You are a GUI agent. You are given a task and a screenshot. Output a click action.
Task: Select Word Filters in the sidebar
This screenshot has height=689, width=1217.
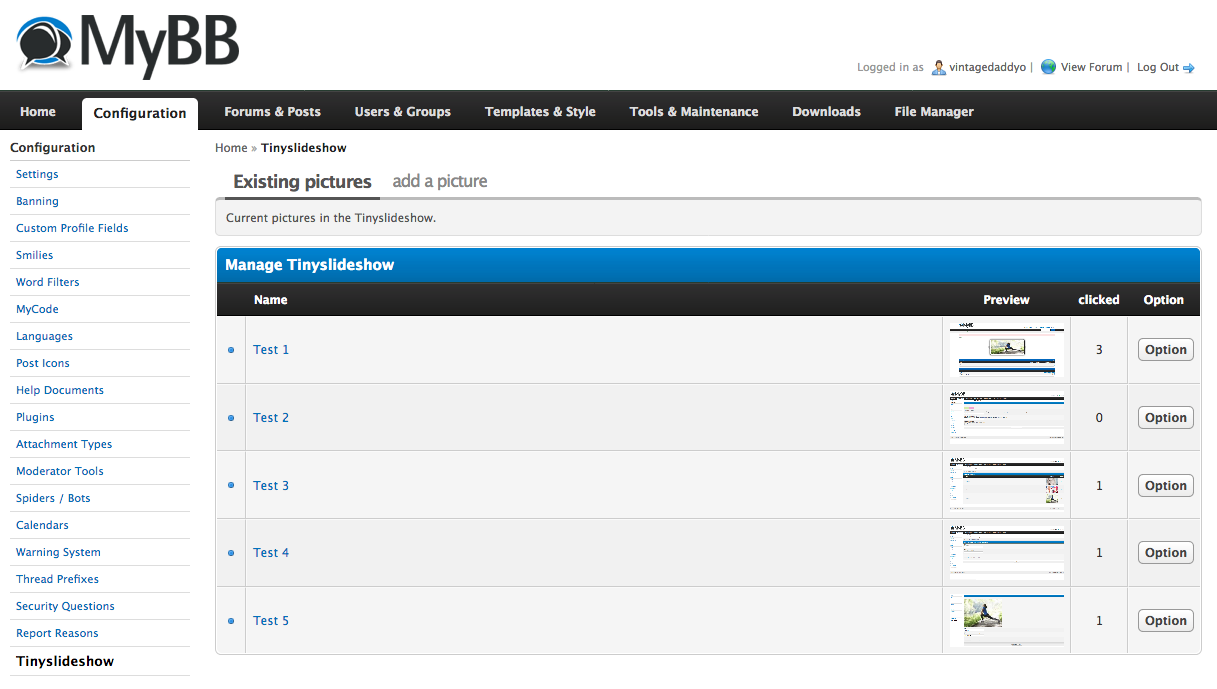[x=48, y=282]
